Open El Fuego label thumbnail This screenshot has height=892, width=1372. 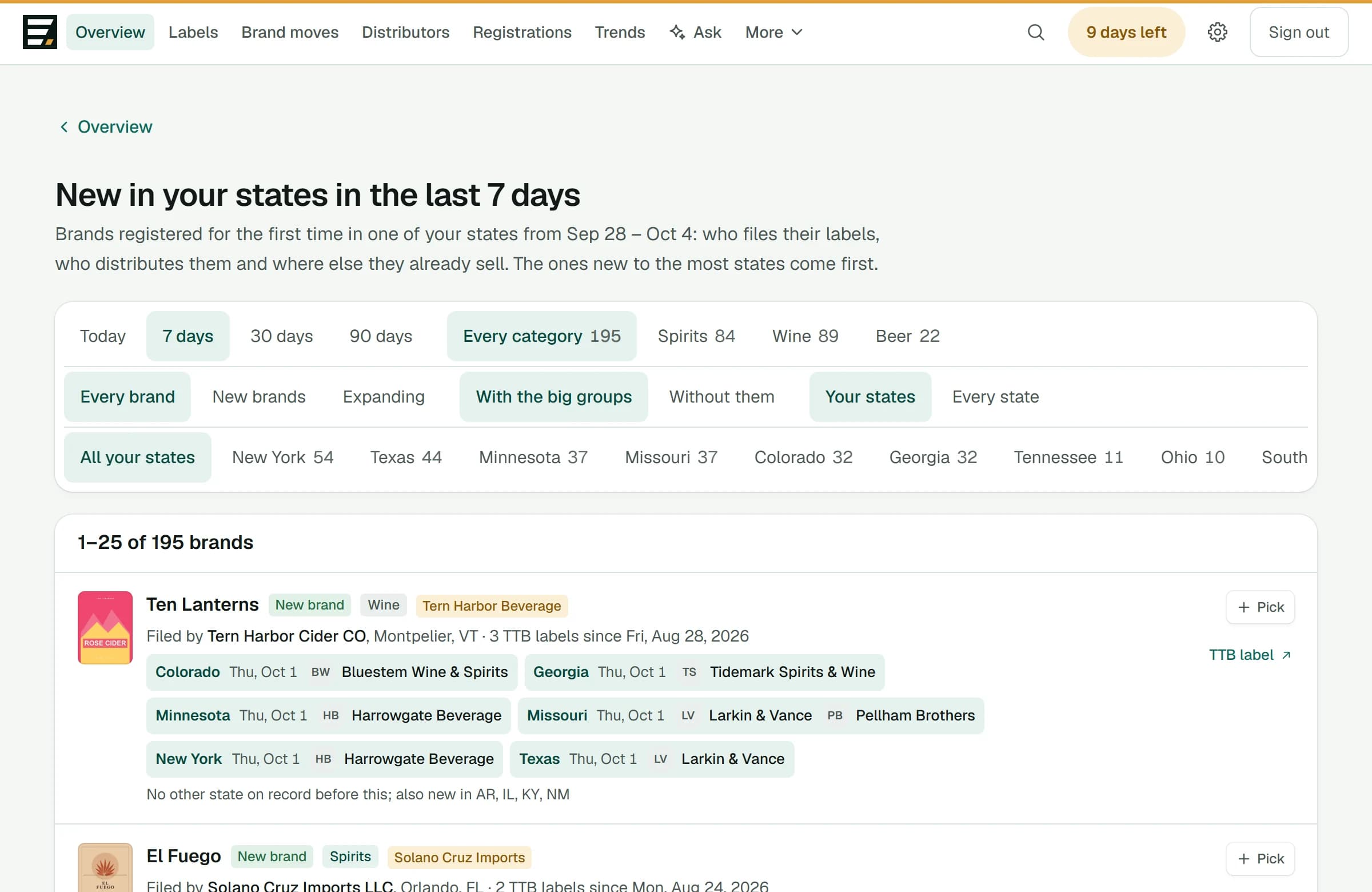[105, 867]
